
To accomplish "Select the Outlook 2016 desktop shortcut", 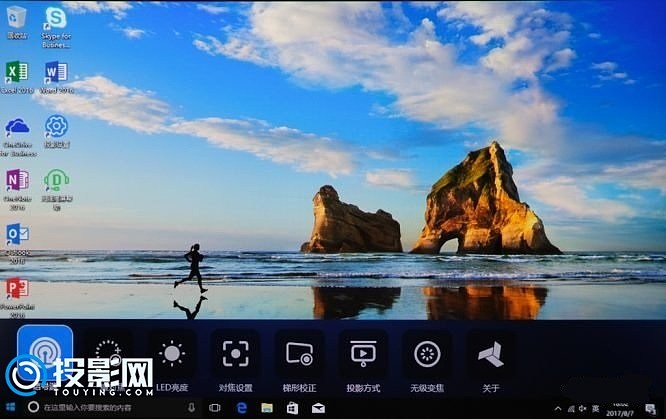I will coord(17,243).
